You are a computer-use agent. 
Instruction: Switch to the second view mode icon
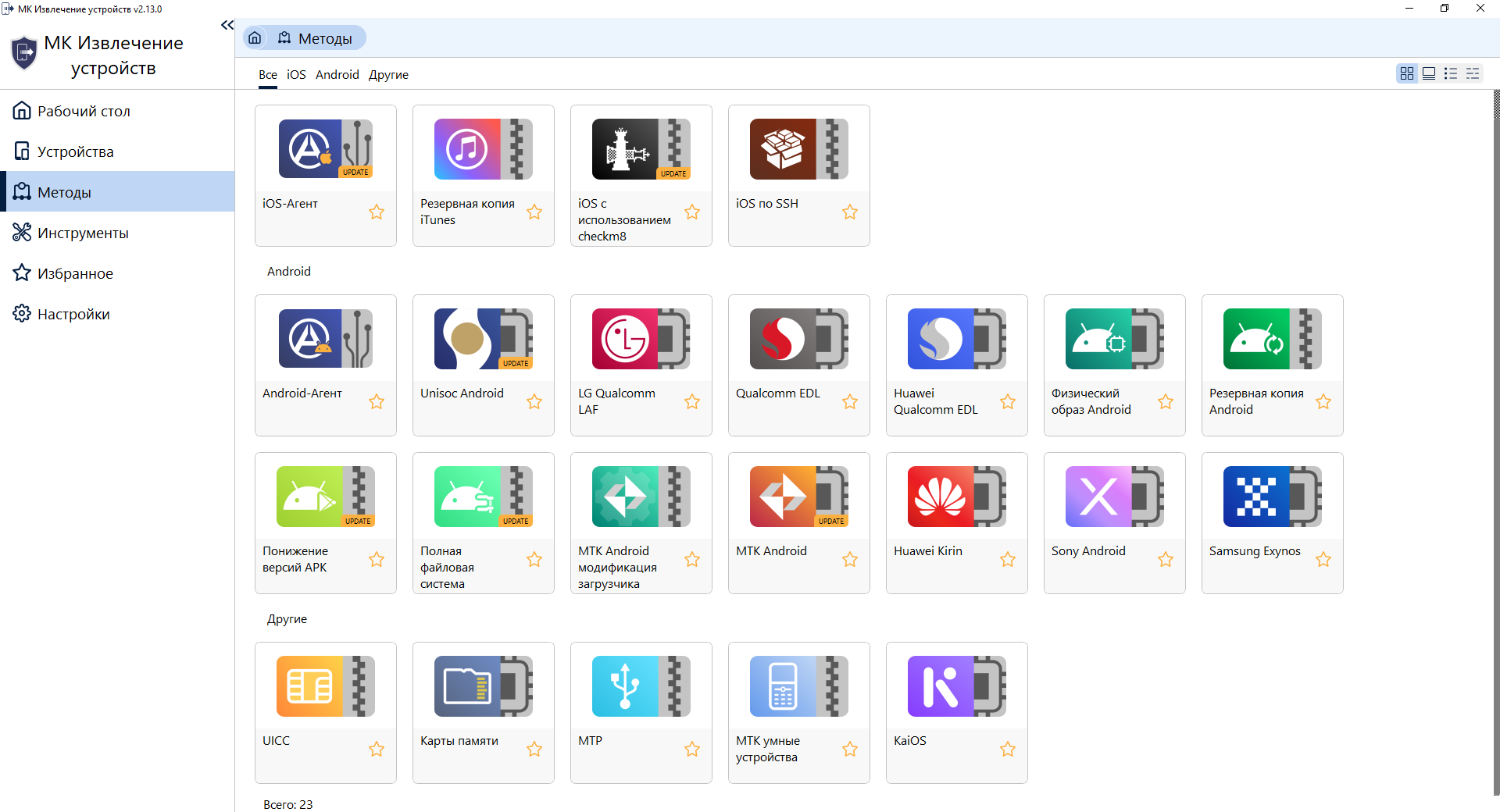[x=1429, y=73]
